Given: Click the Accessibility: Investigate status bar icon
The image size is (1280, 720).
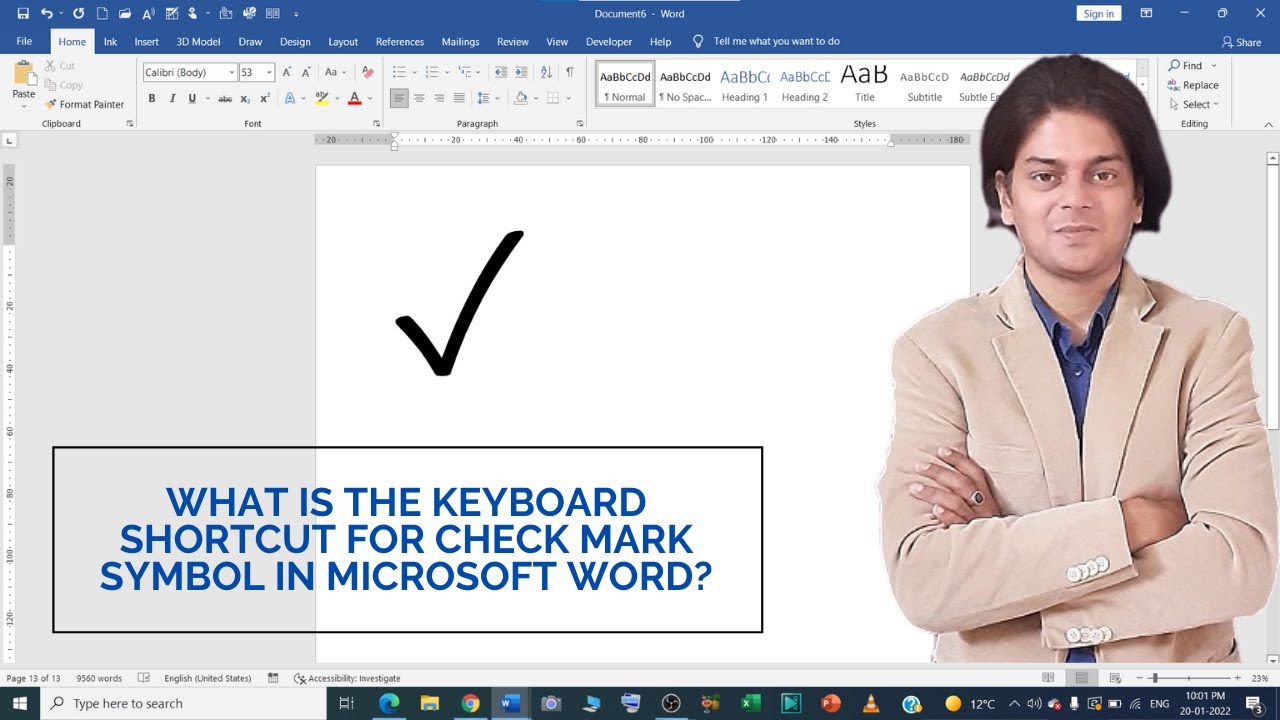Looking at the screenshot, I should (347, 678).
